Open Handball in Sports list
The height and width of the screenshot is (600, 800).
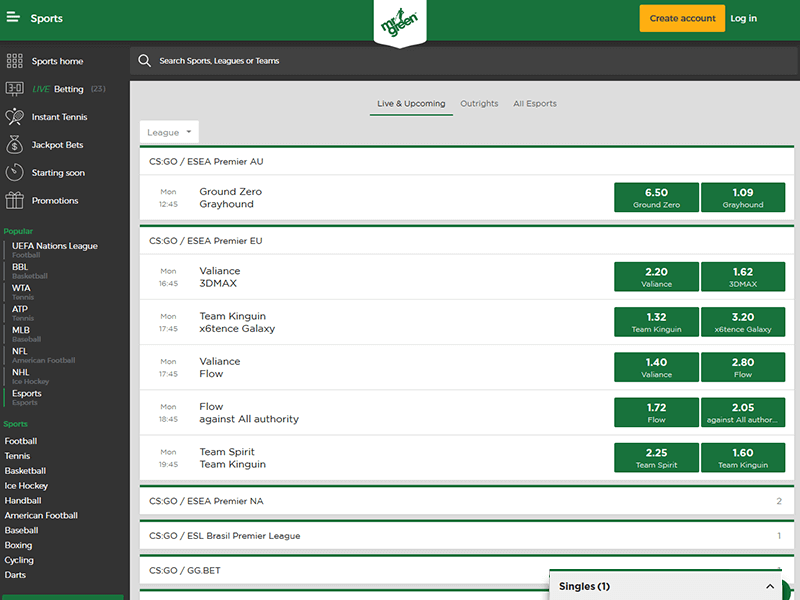pos(23,501)
